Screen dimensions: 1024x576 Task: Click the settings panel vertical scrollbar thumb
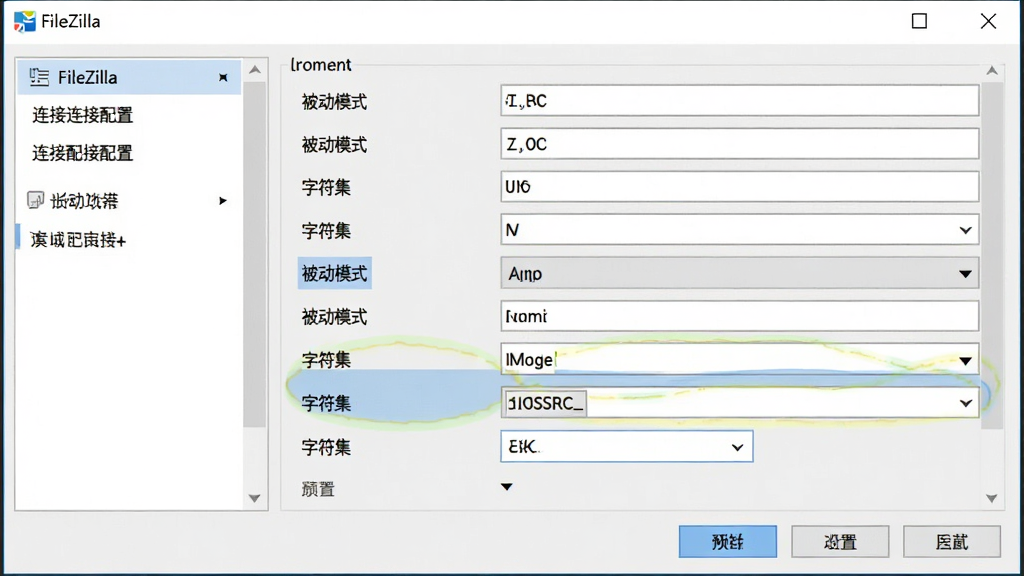tap(991, 255)
